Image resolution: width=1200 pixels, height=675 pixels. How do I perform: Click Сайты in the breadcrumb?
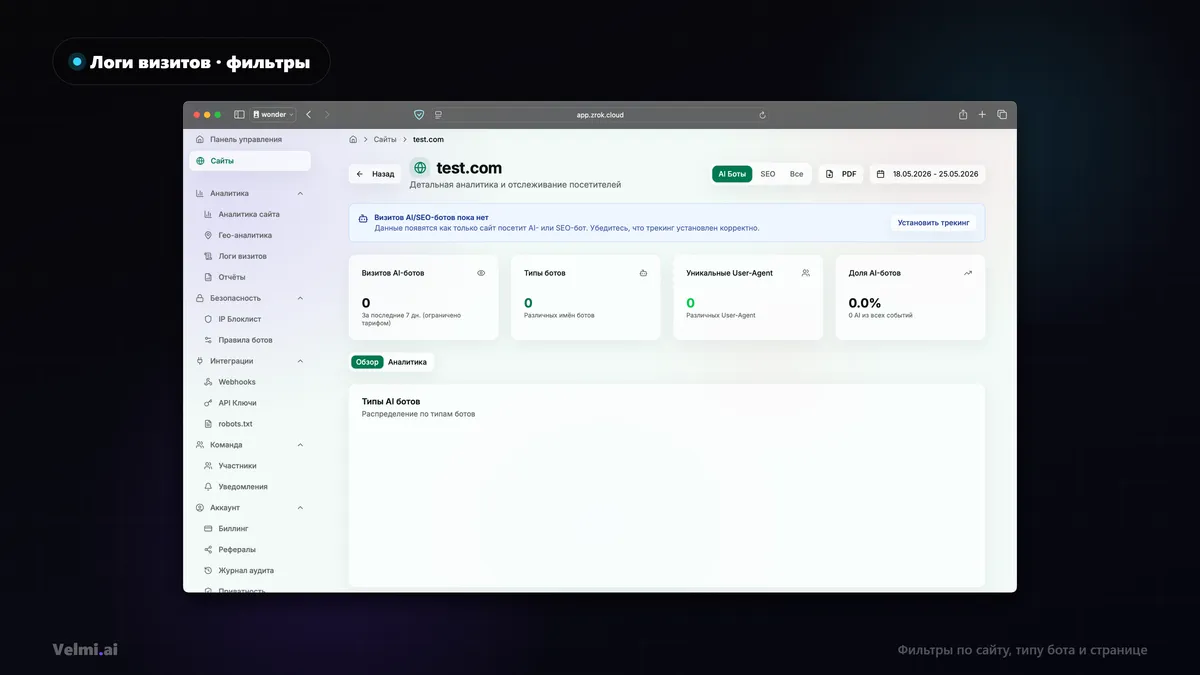pyautogui.click(x=385, y=139)
